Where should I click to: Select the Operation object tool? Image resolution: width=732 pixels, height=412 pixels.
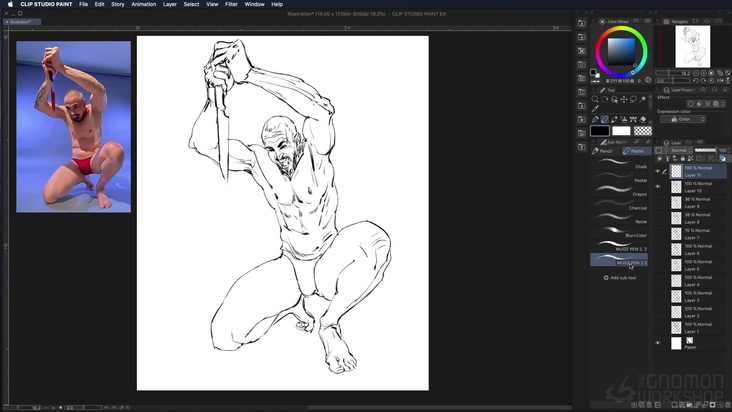pyautogui.click(x=614, y=99)
